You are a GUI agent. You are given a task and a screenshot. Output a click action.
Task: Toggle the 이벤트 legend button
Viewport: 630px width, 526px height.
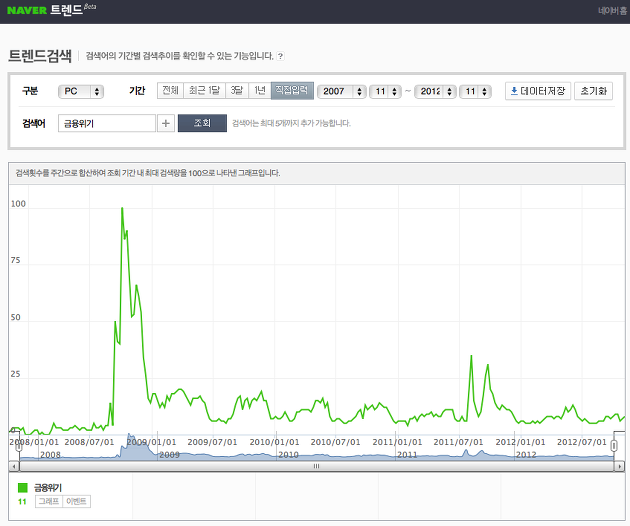click(76, 501)
